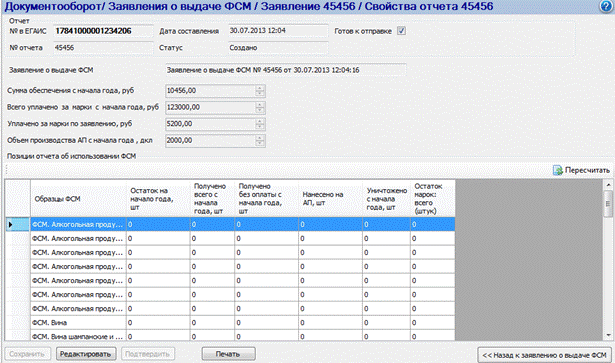
Task: Click Получено без оплаты column header
Action: [267, 199]
